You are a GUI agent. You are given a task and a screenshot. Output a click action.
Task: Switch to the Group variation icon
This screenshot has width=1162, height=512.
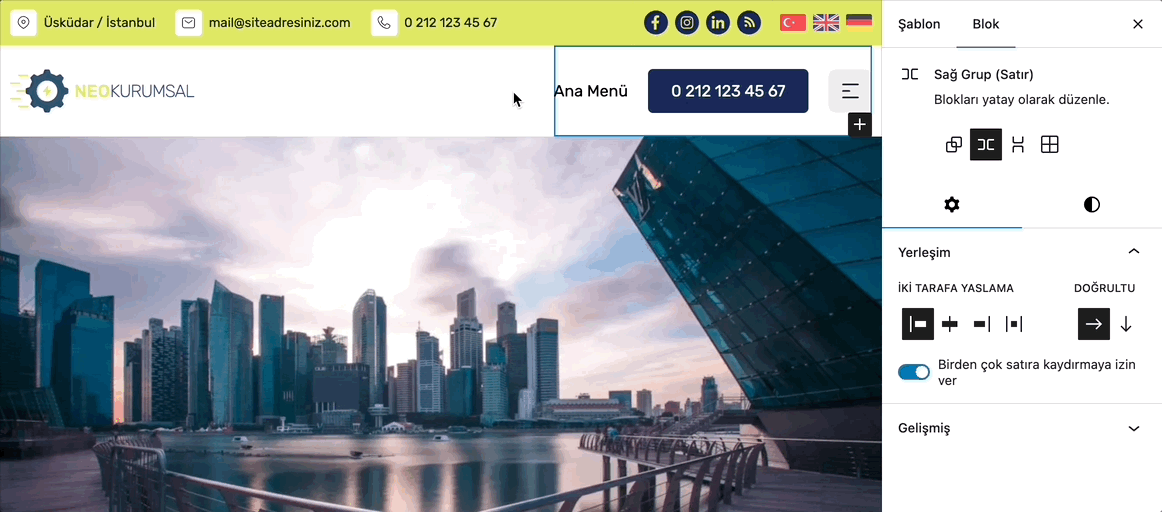954,144
